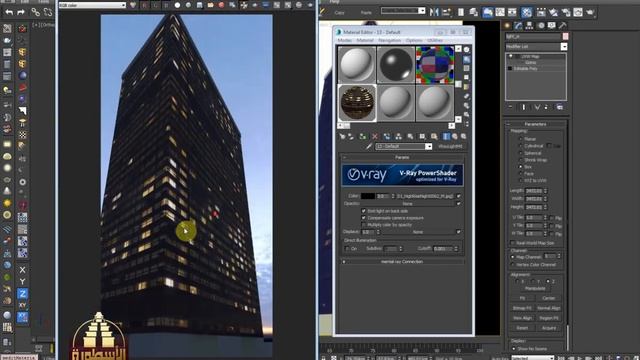Open the Utilities hammer tab
The image size is (640, 360).
pos(563,25)
